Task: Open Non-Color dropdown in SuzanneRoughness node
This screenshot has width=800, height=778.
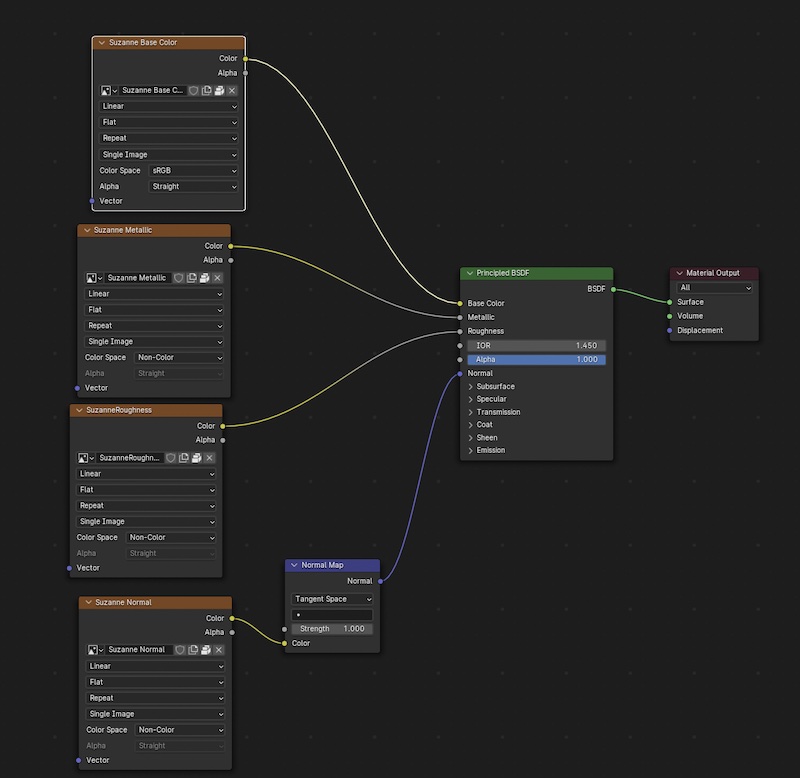Action: [x=171, y=538]
